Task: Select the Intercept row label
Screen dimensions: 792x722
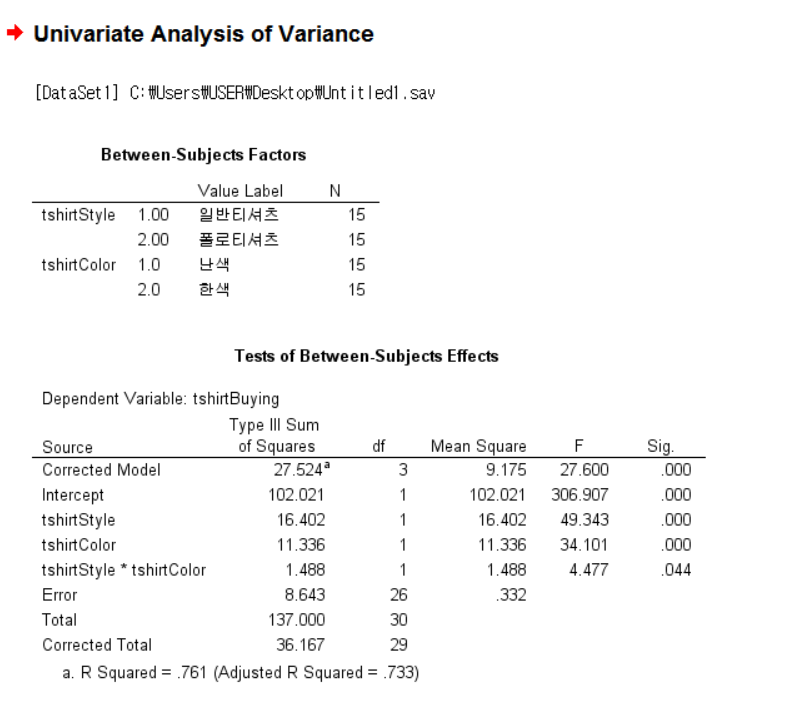Action: 73,495
